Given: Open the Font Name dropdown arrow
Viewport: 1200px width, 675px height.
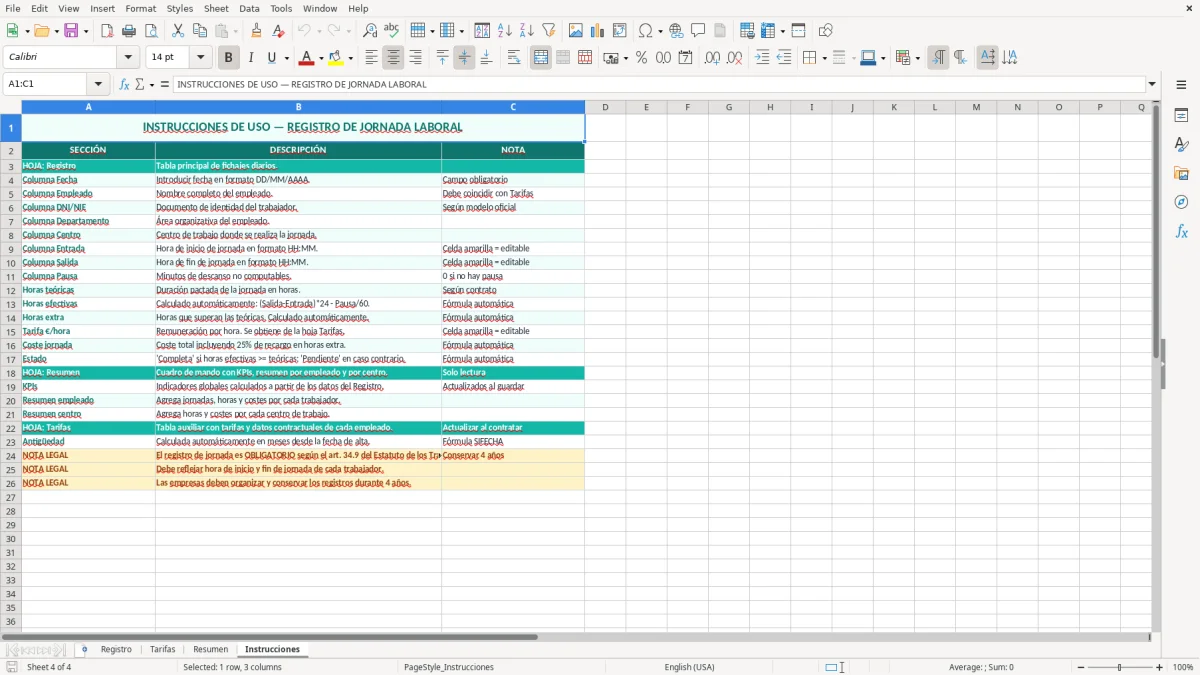Looking at the screenshot, I should click(x=128, y=58).
